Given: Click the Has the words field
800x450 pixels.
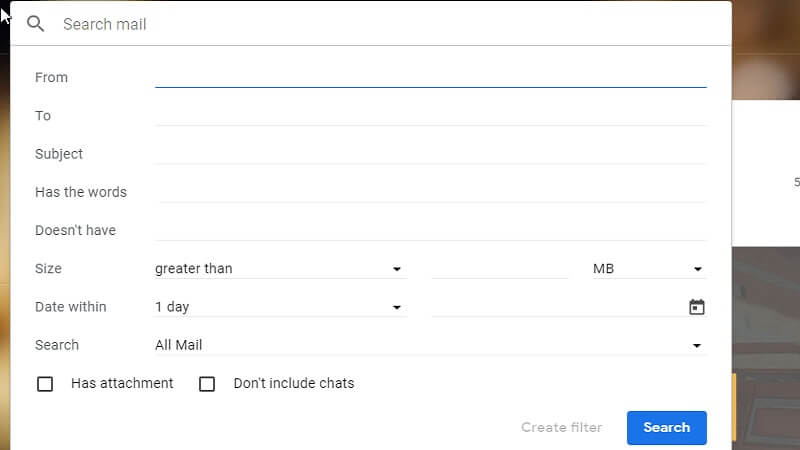Looking at the screenshot, I should click(x=430, y=191).
